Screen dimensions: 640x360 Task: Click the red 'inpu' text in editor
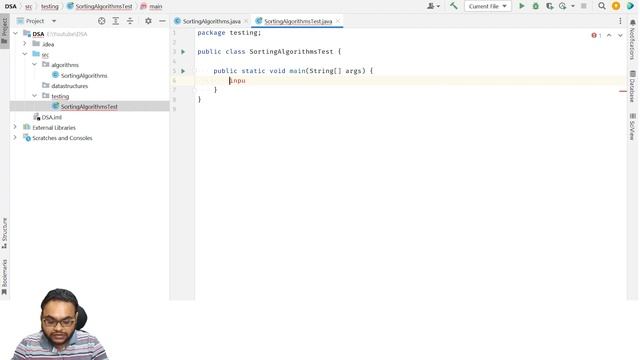[x=238, y=80]
